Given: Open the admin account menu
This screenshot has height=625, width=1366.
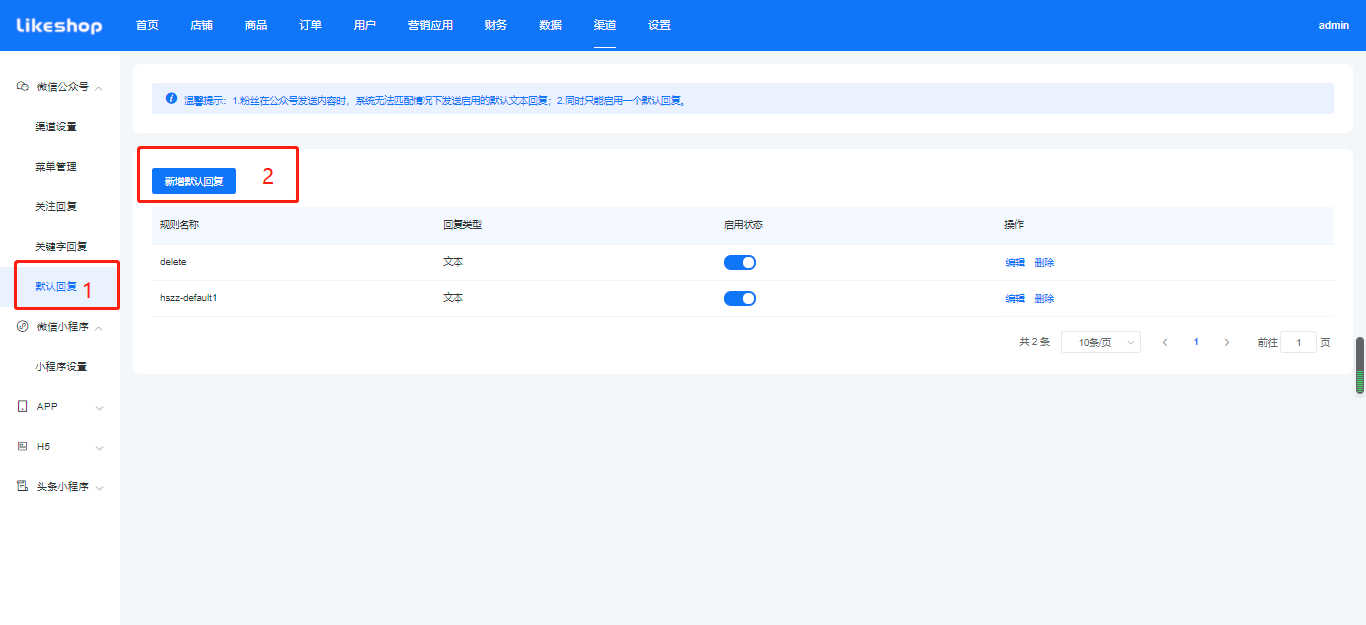Looking at the screenshot, I should 1334,25.
